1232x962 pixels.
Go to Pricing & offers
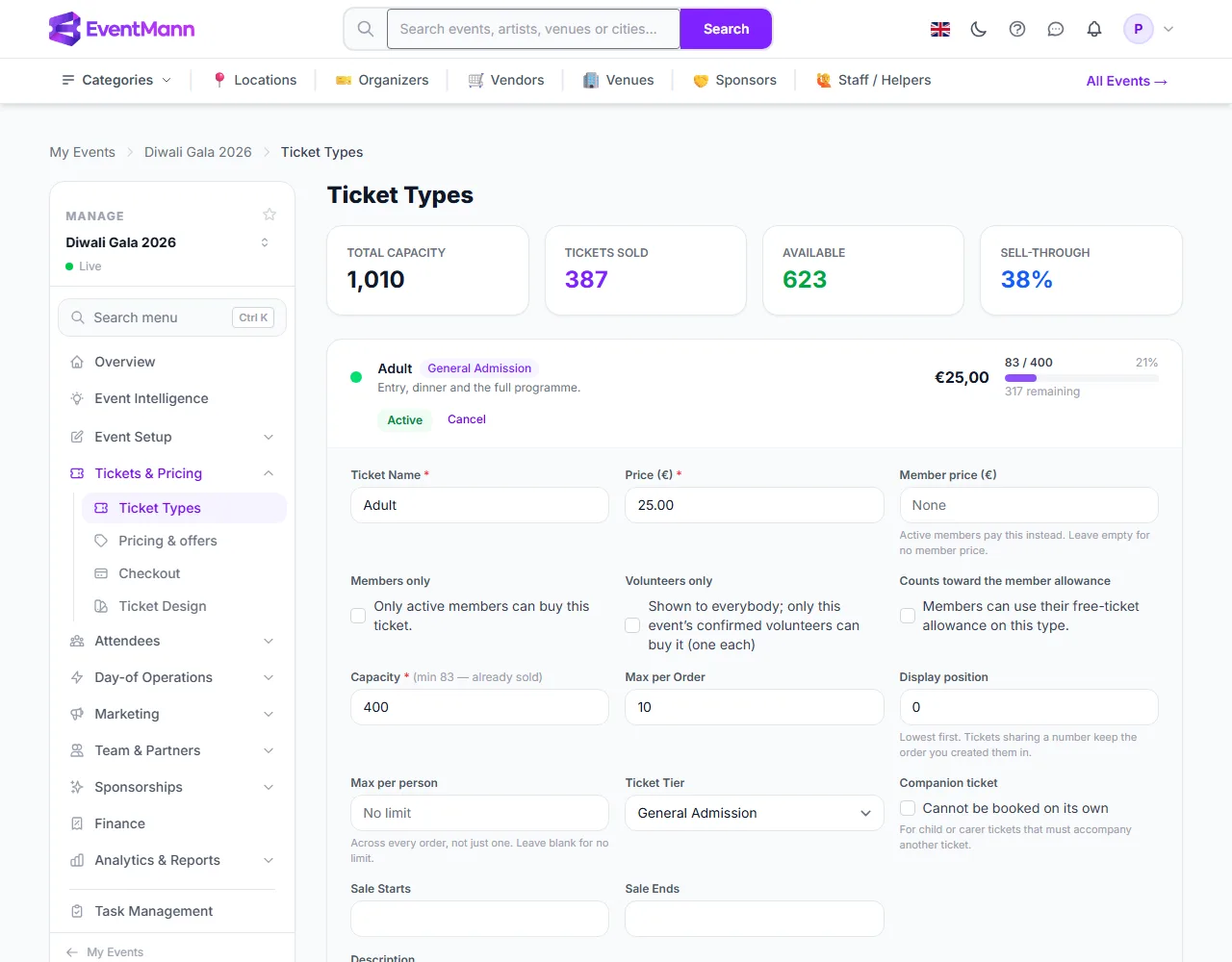[184, 541]
